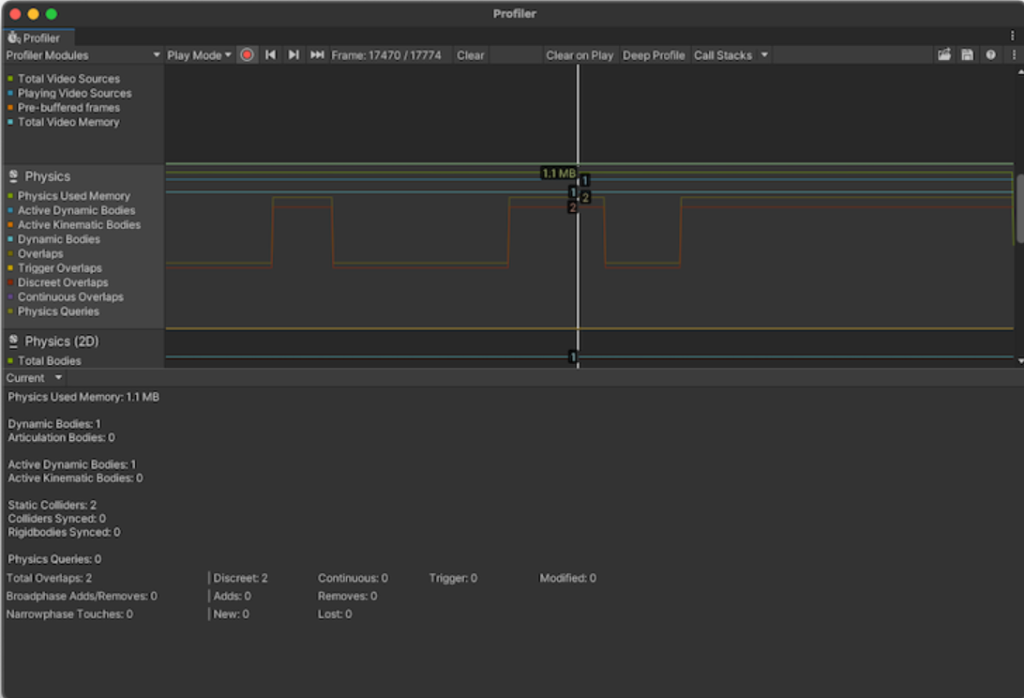
Task: Start recording with the red Record button
Action: (247, 55)
